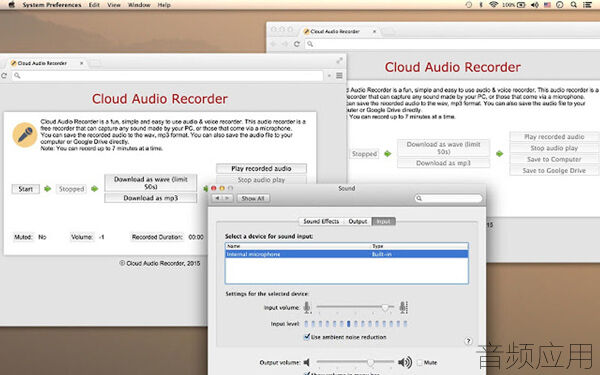
Task: Click the yellow microphone logo
Action: 25,135
